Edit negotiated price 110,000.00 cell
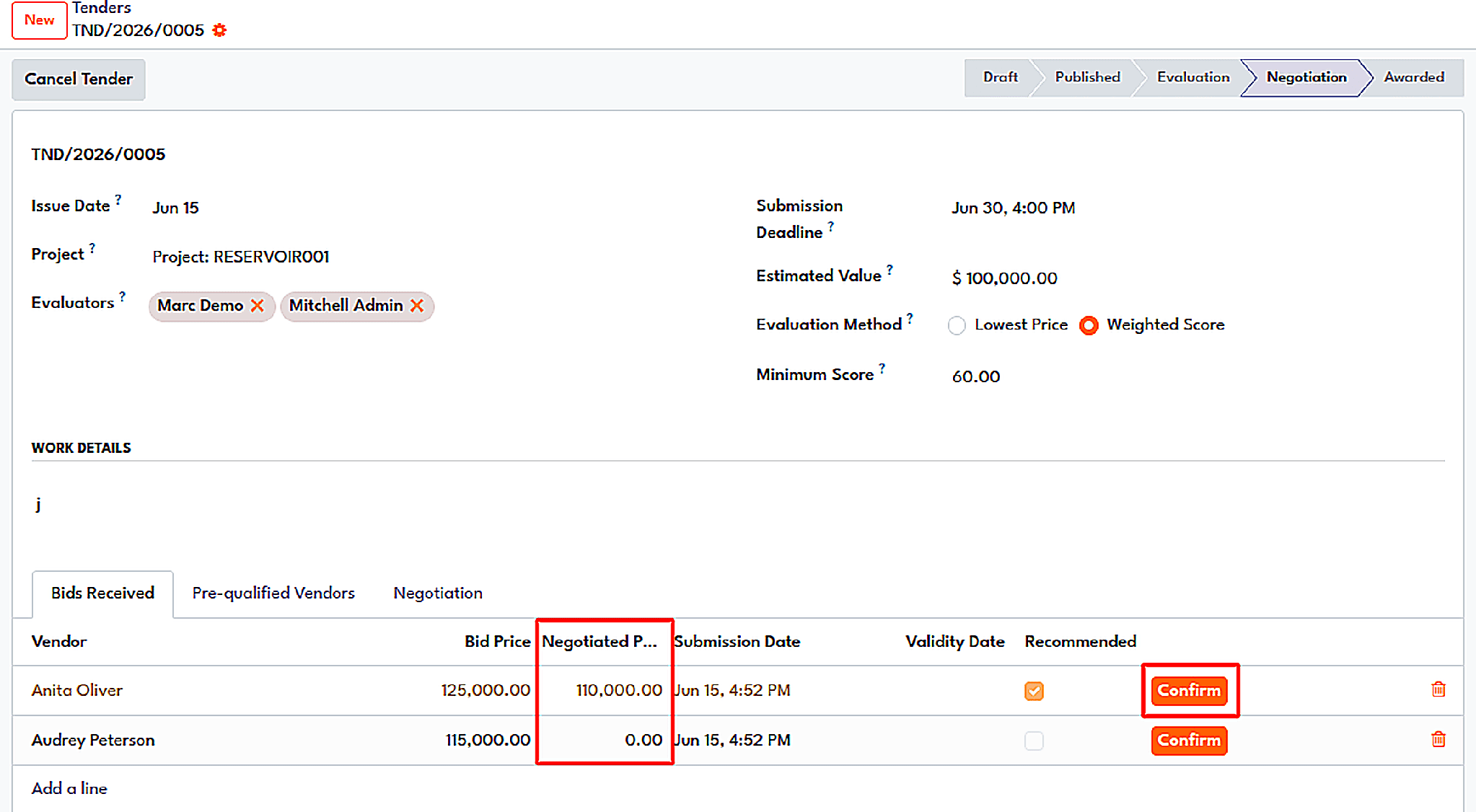The width and height of the screenshot is (1476, 812). 605,691
